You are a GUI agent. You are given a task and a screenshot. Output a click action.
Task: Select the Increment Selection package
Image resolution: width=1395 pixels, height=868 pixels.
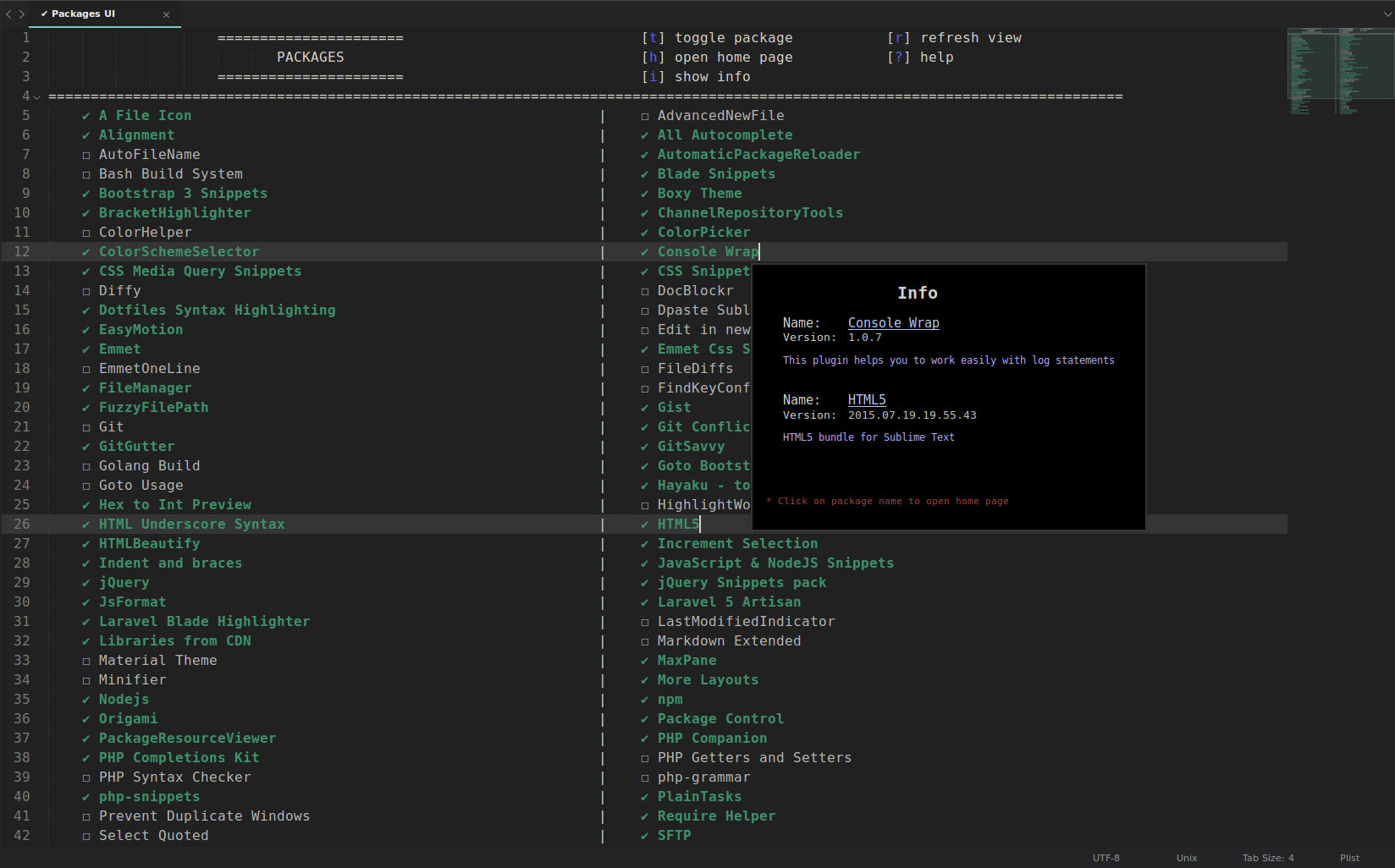pyautogui.click(x=737, y=544)
